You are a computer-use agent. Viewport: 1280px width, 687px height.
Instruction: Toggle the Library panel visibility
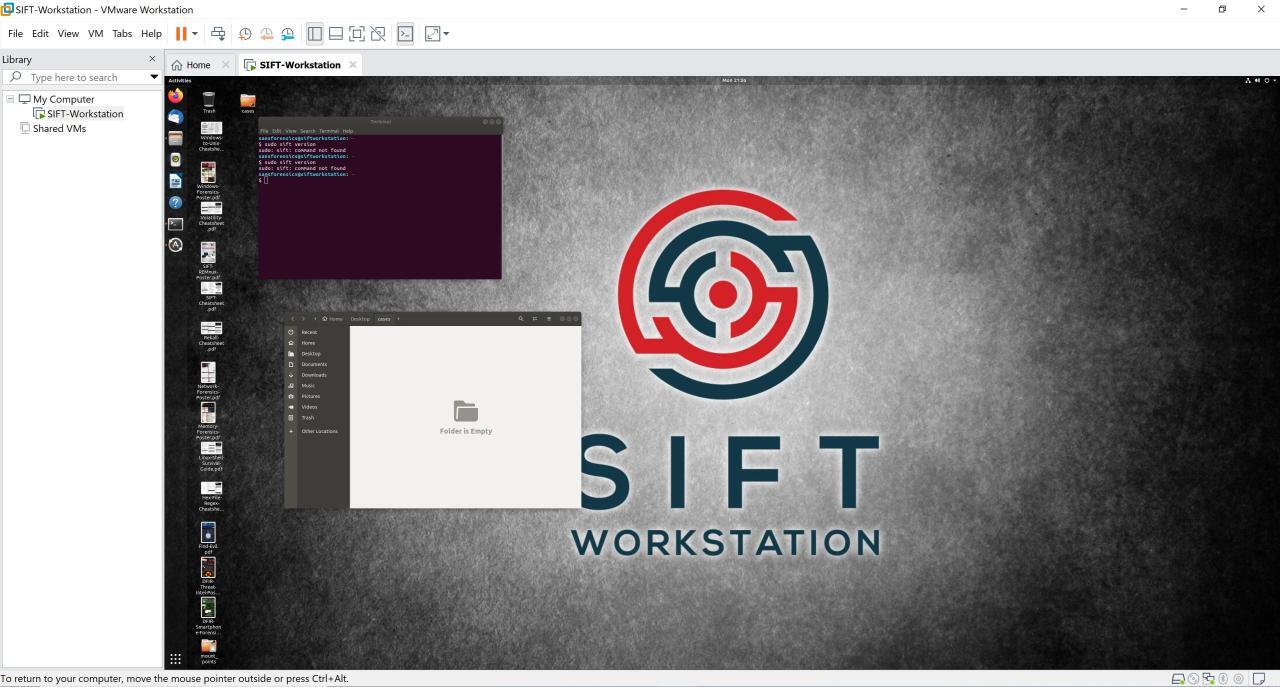pyautogui.click(x=315, y=33)
